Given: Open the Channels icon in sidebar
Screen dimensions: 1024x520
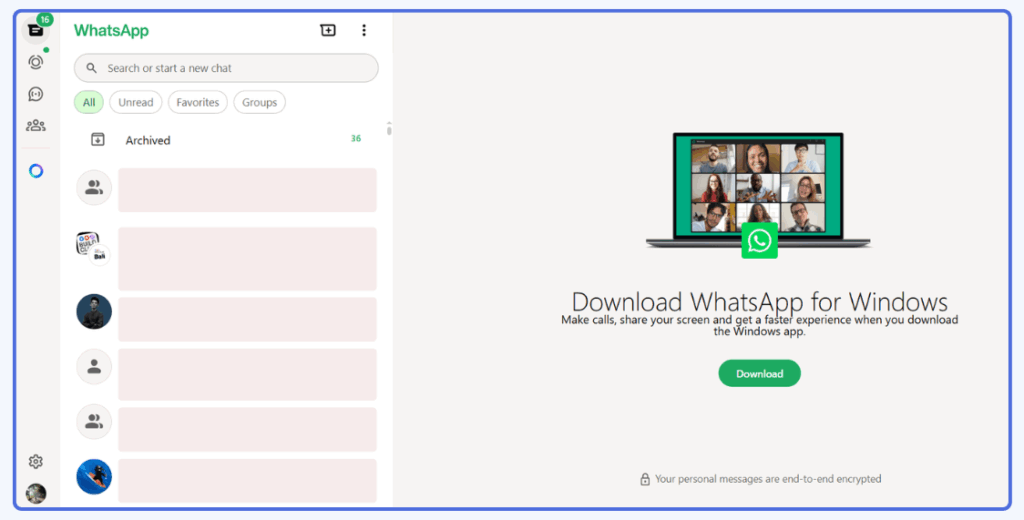Looking at the screenshot, I should pos(36,94).
